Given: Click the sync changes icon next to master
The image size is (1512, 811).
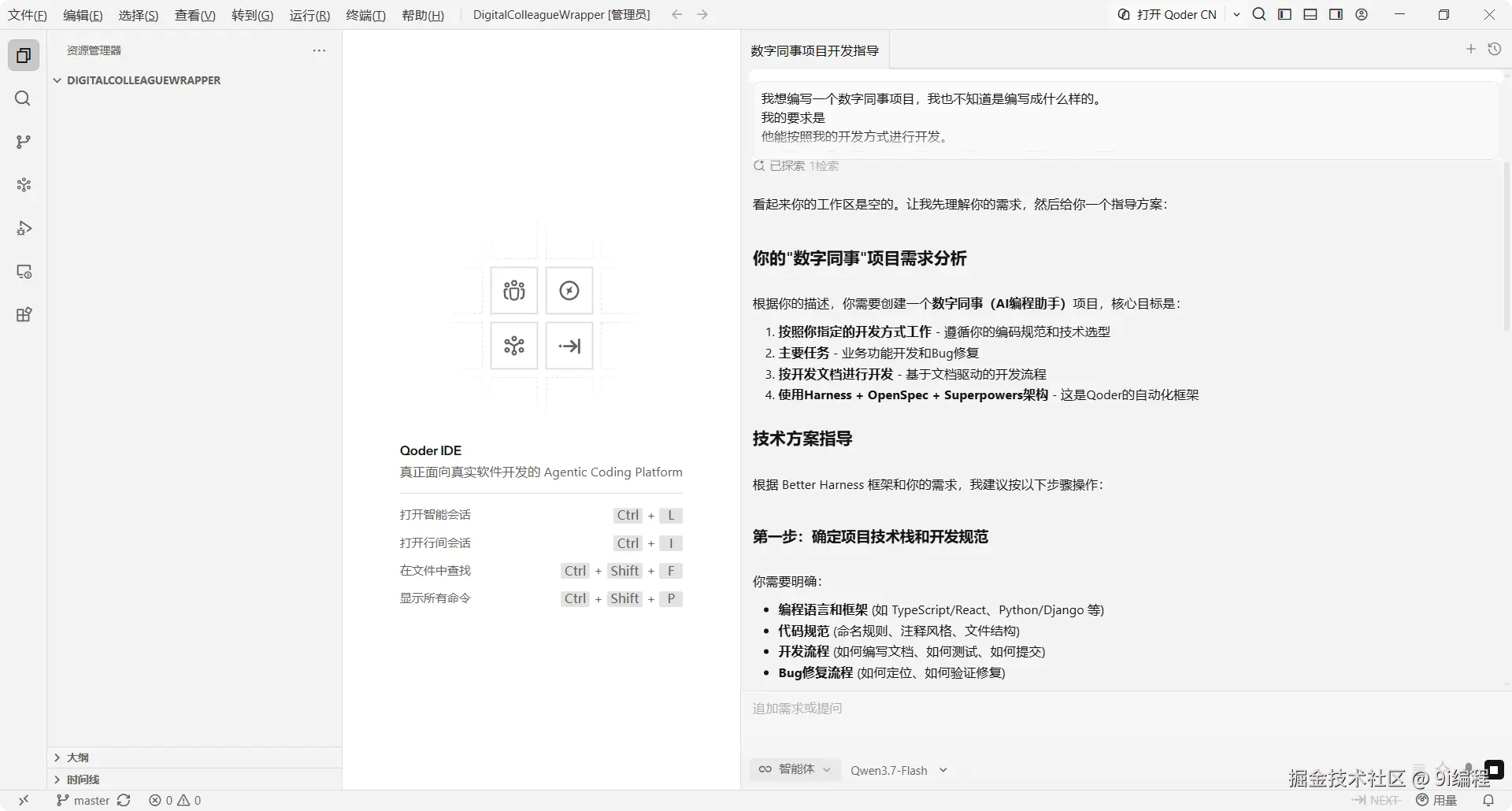Looking at the screenshot, I should (124, 800).
